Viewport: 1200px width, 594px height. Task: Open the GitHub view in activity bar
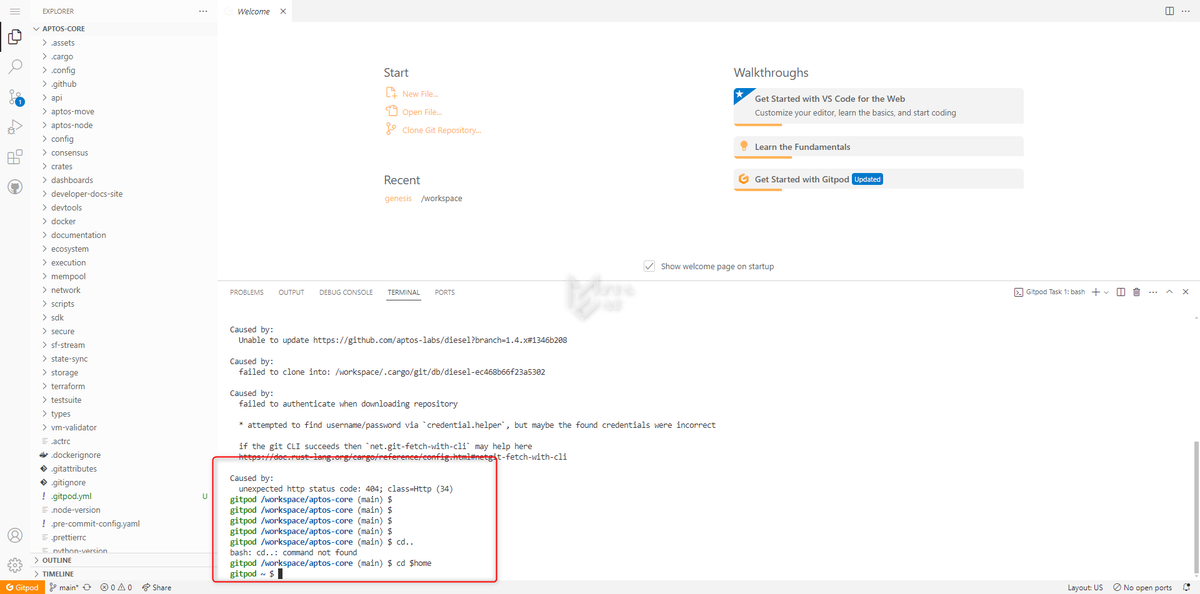point(15,187)
